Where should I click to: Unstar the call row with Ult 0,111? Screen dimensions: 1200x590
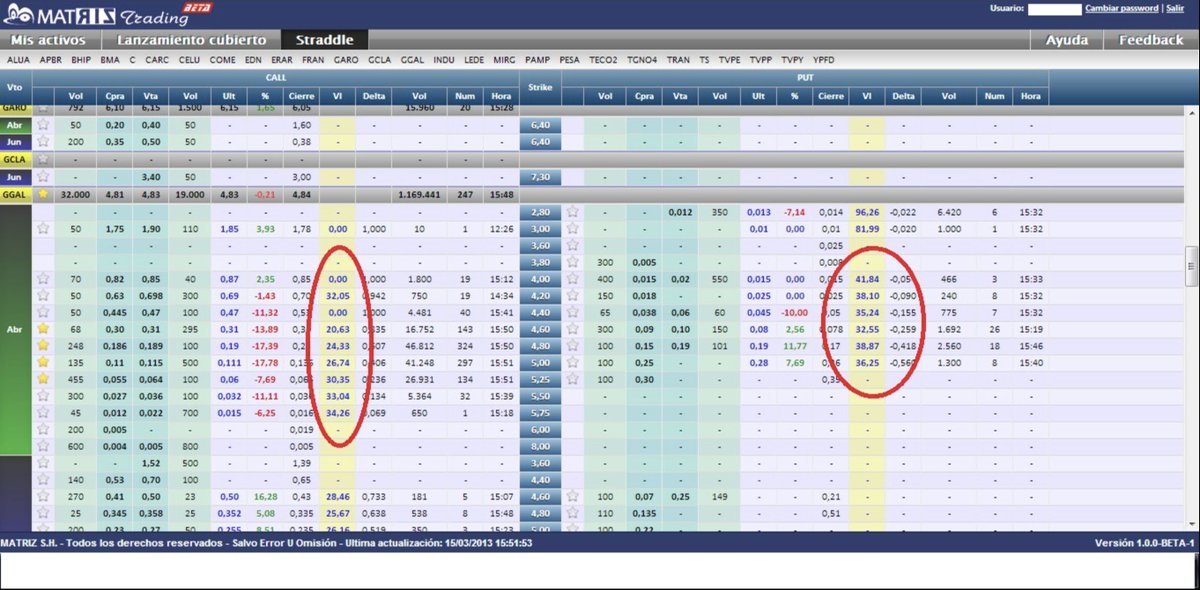43,362
